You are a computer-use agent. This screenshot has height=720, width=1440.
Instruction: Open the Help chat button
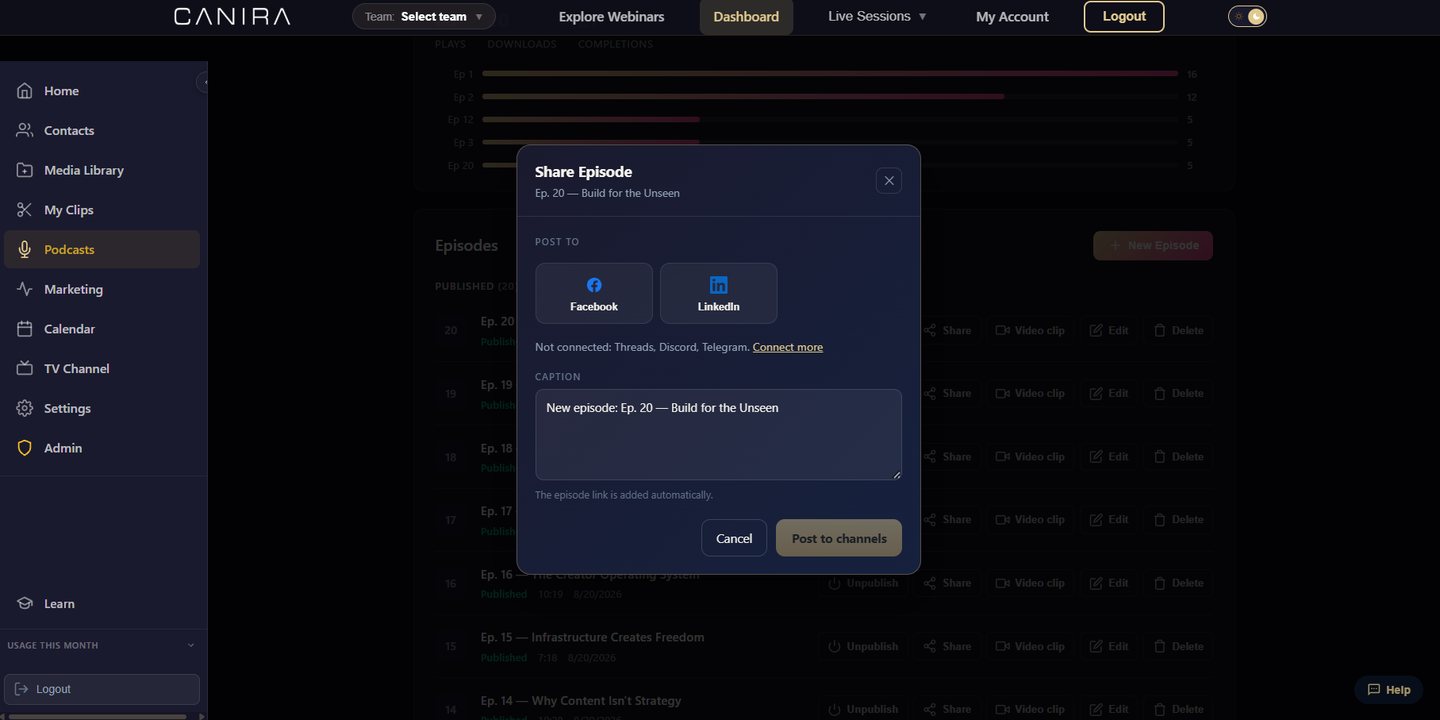coord(1388,690)
